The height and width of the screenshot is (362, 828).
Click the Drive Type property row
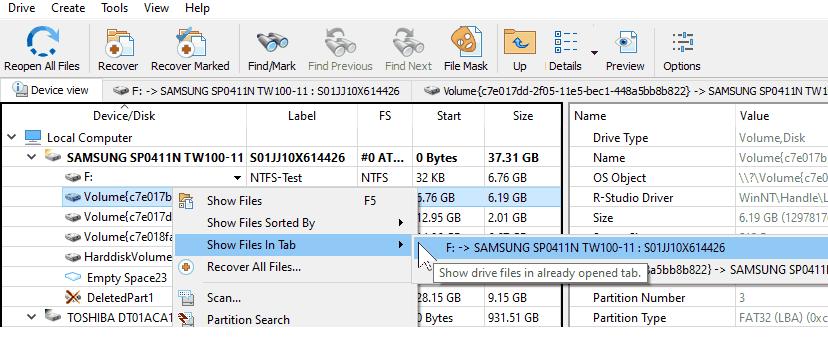pos(699,138)
